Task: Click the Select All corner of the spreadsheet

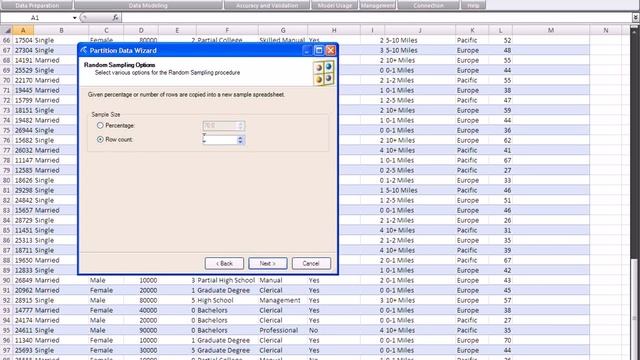Action: tap(7, 30)
